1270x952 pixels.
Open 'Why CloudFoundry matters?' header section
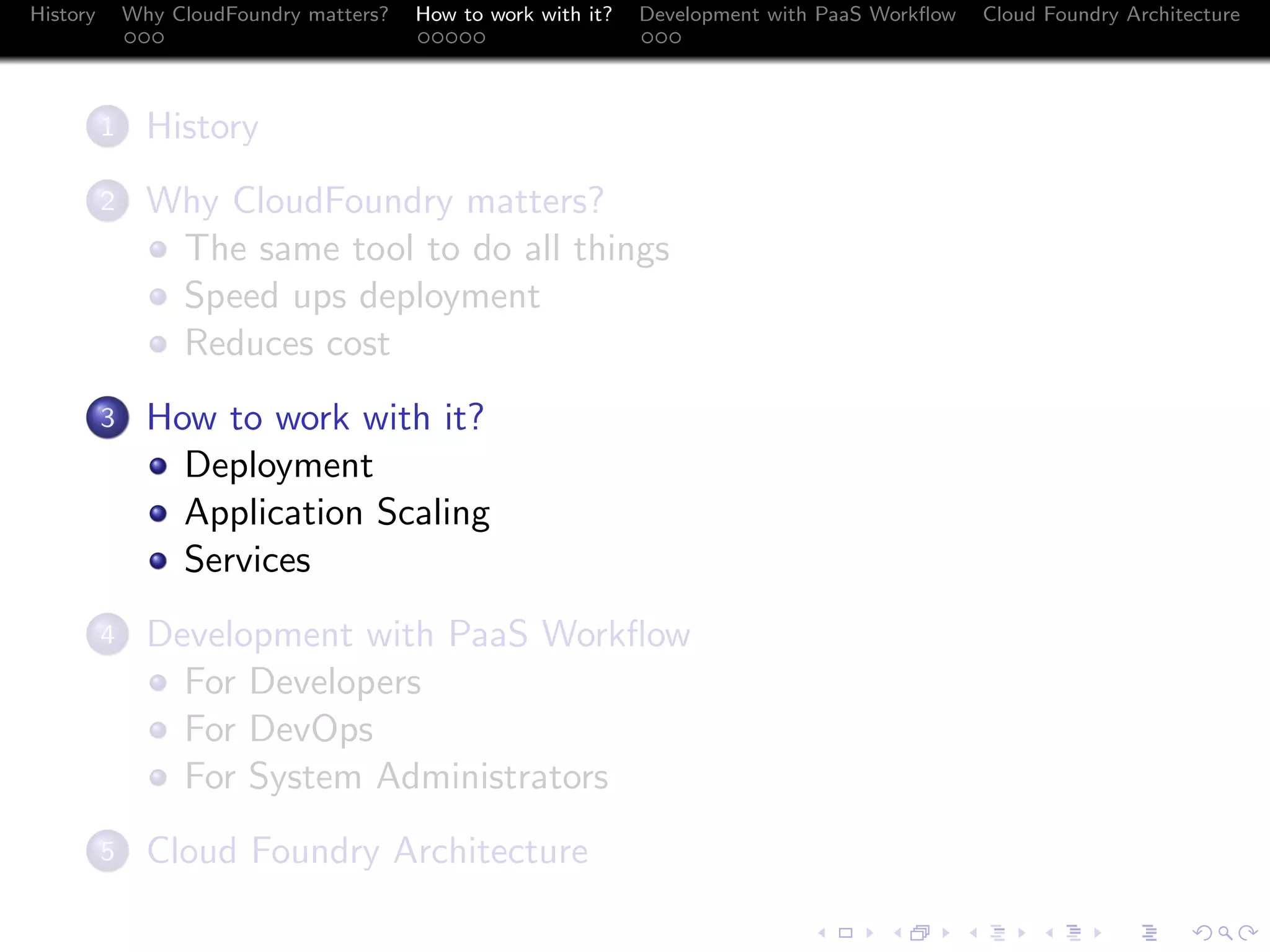pyautogui.click(x=255, y=14)
